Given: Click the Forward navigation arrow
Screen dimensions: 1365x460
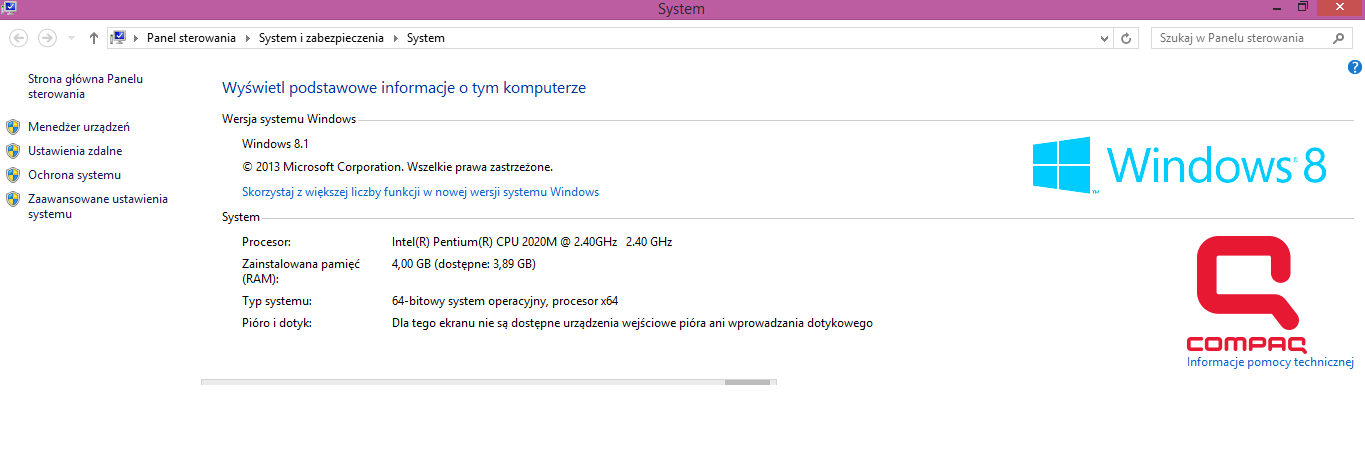Looking at the screenshot, I should coord(47,38).
